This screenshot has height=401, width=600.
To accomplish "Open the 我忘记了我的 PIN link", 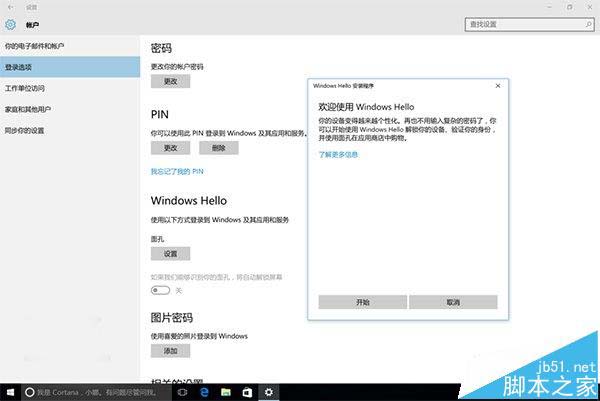I will click(x=177, y=171).
